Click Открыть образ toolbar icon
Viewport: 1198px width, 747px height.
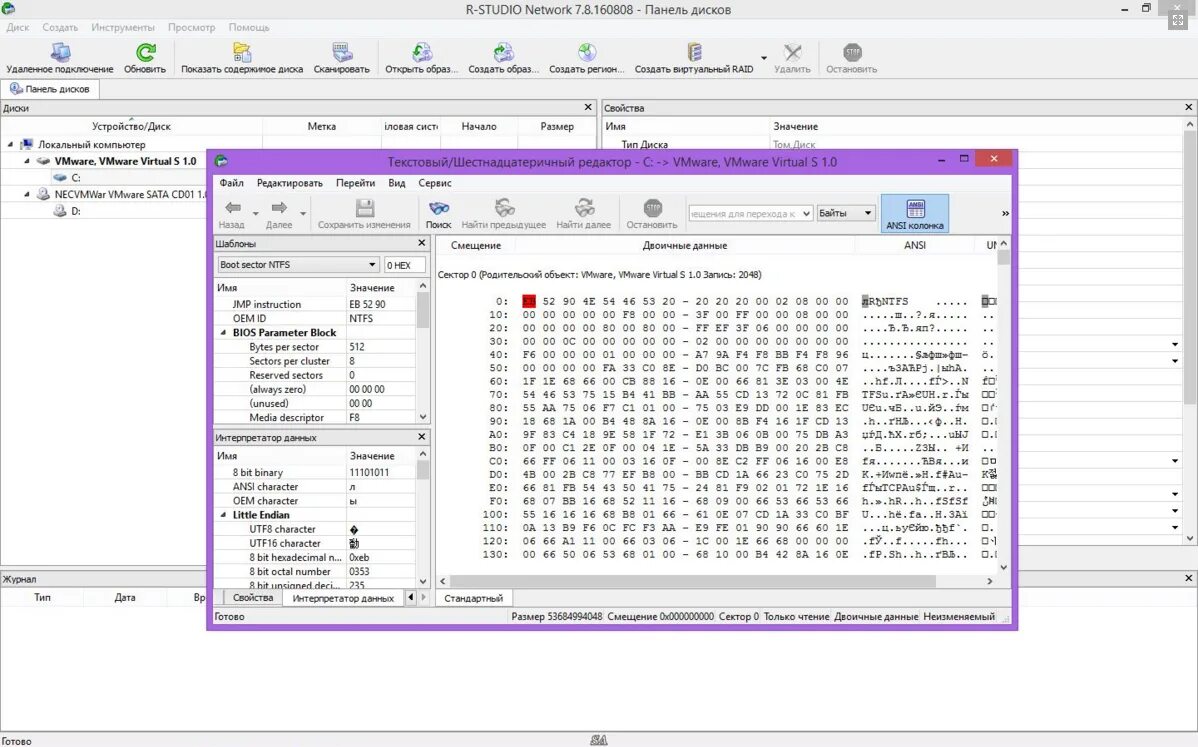(x=421, y=52)
